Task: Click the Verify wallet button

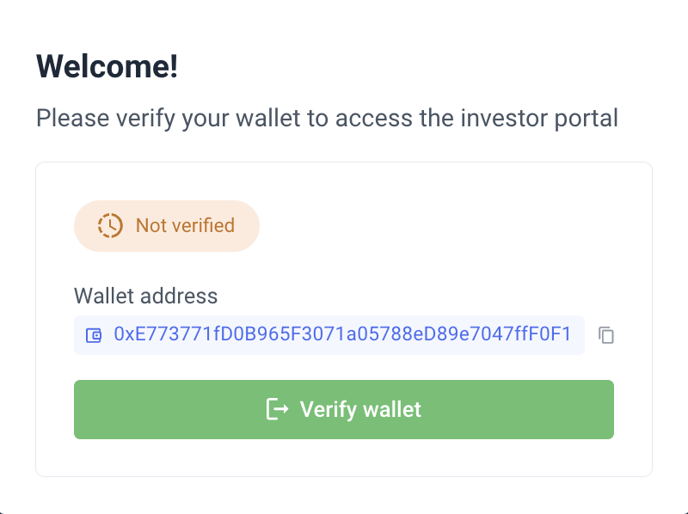Action: (x=344, y=409)
